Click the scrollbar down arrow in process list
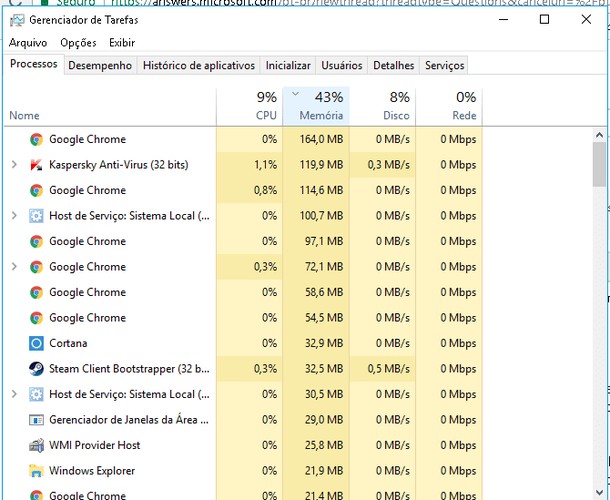 tap(599, 492)
